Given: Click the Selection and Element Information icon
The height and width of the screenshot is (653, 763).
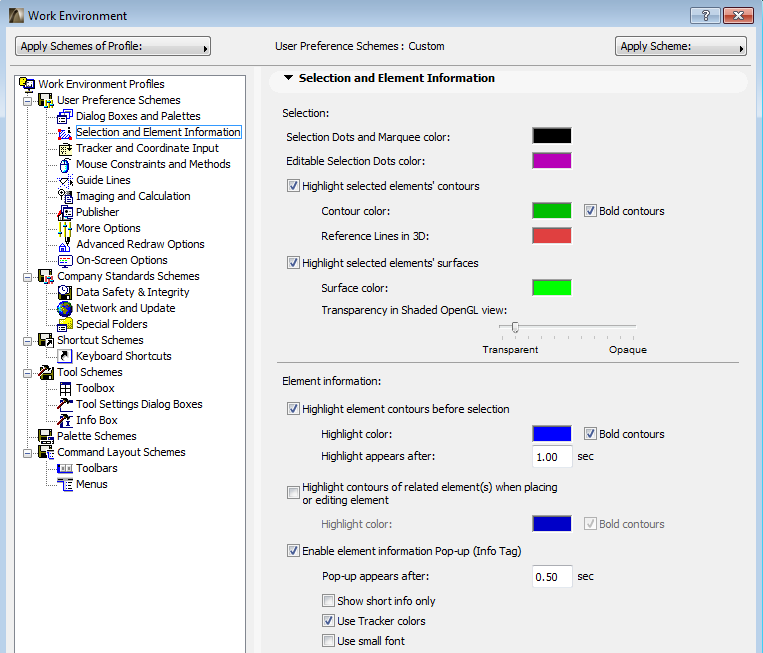Looking at the screenshot, I should (65, 132).
